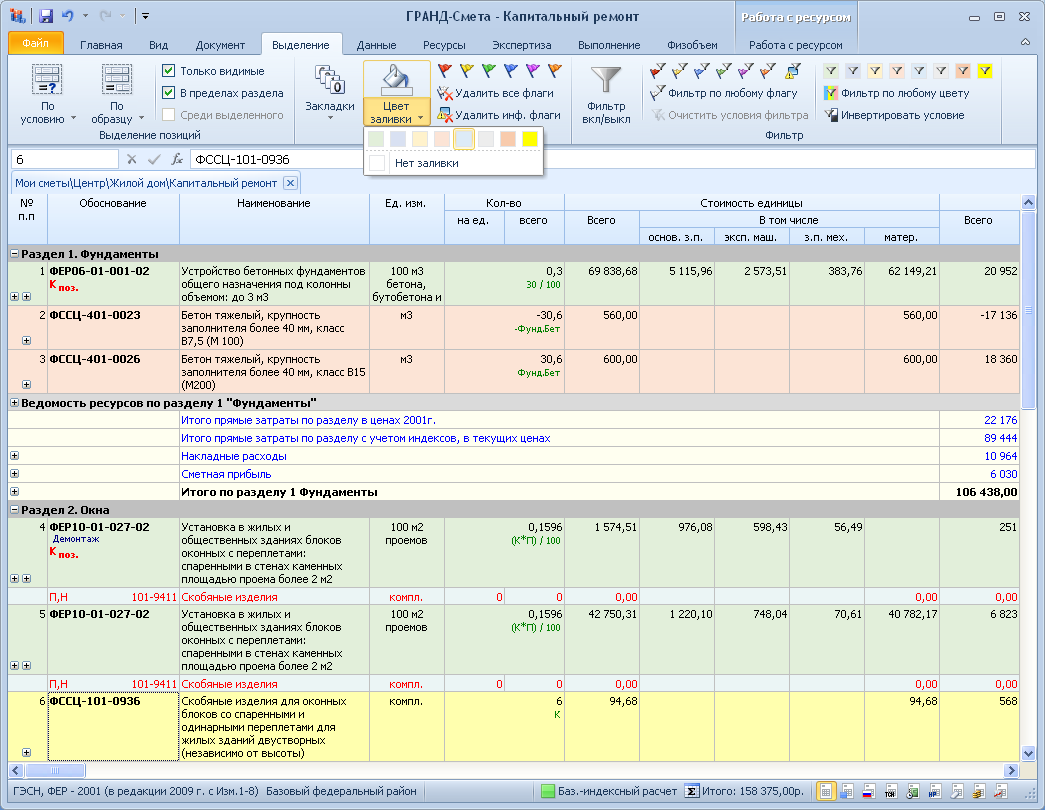Filter by green flag
The width and height of the screenshot is (1045, 810).
tap(724, 70)
